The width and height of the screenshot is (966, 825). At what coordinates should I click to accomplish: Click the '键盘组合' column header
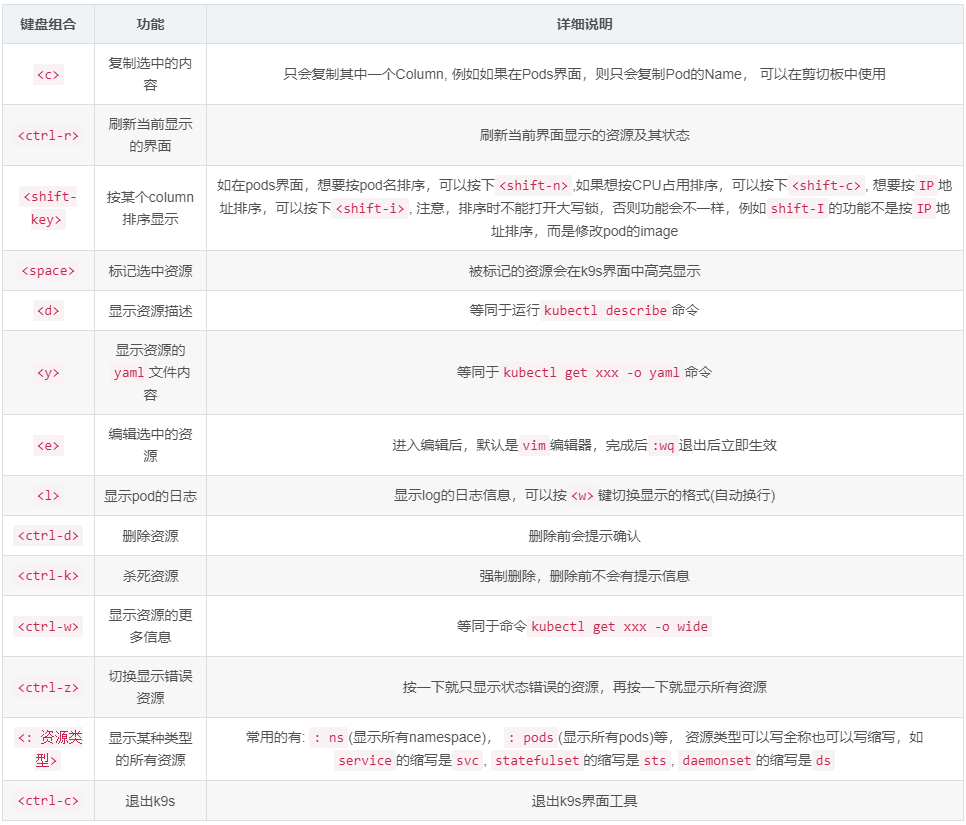pos(48,24)
